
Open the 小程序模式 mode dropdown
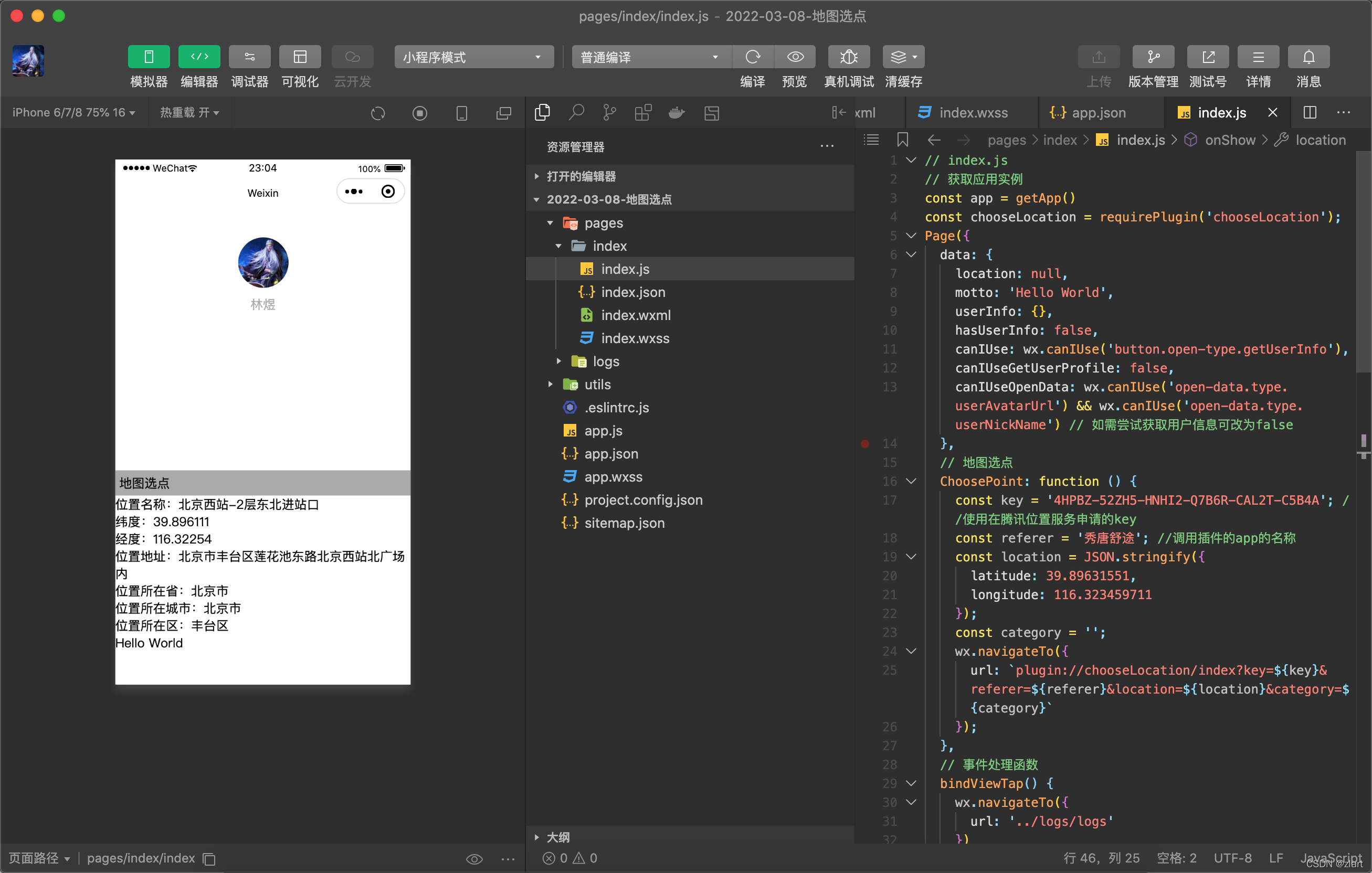(x=473, y=57)
